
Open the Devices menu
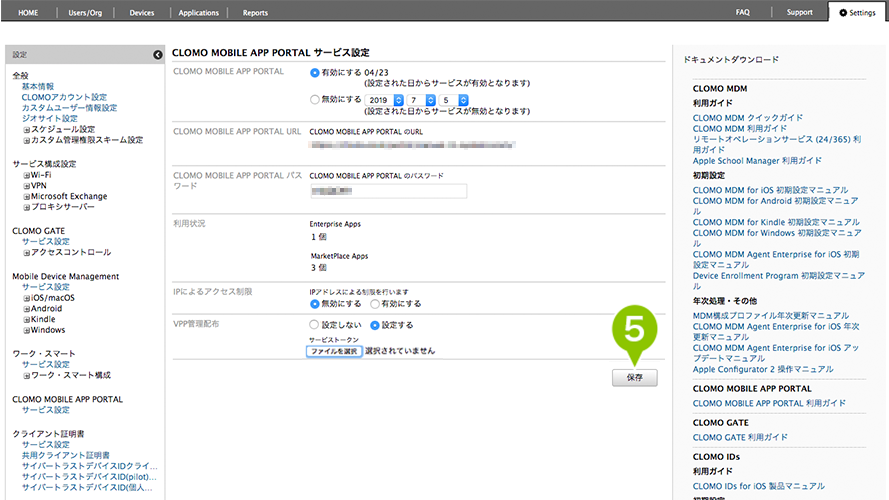tap(142, 12)
